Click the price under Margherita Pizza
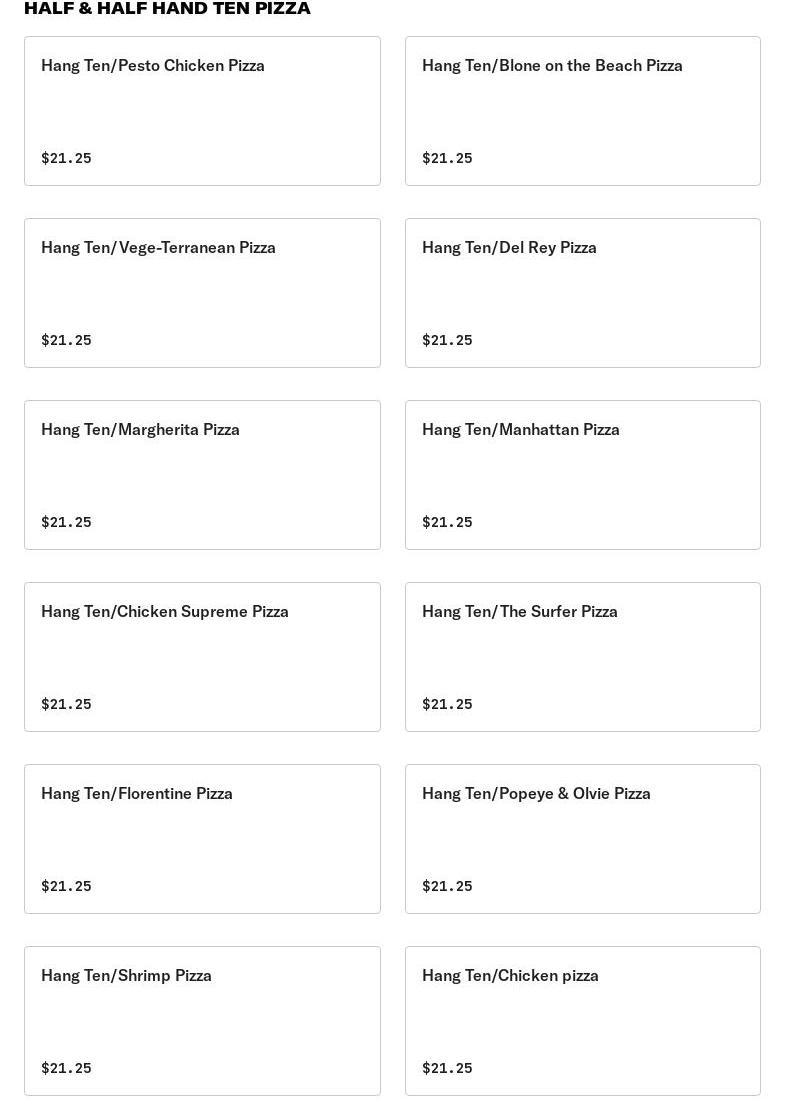The height and width of the screenshot is (1110, 785). 67,522
